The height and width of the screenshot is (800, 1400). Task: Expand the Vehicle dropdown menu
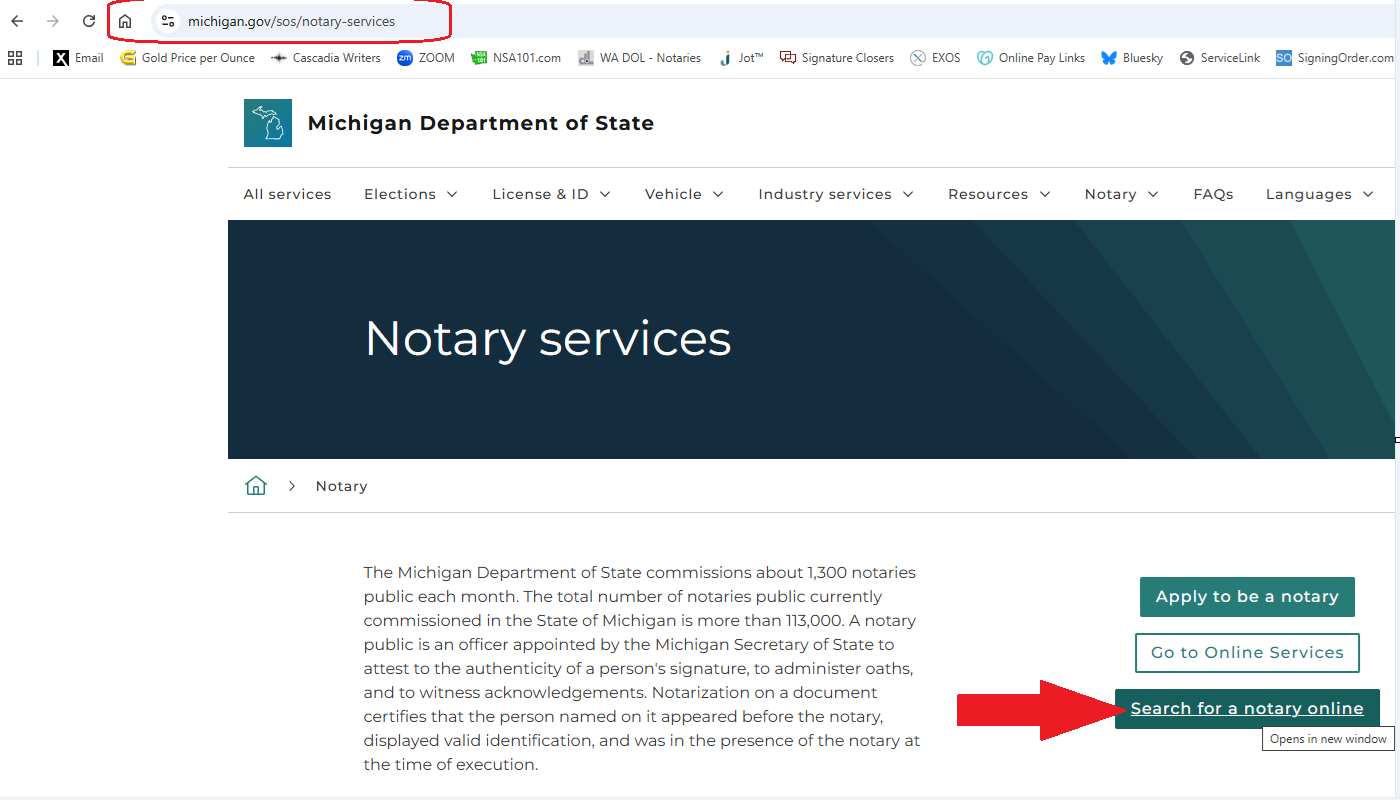[x=684, y=194]
